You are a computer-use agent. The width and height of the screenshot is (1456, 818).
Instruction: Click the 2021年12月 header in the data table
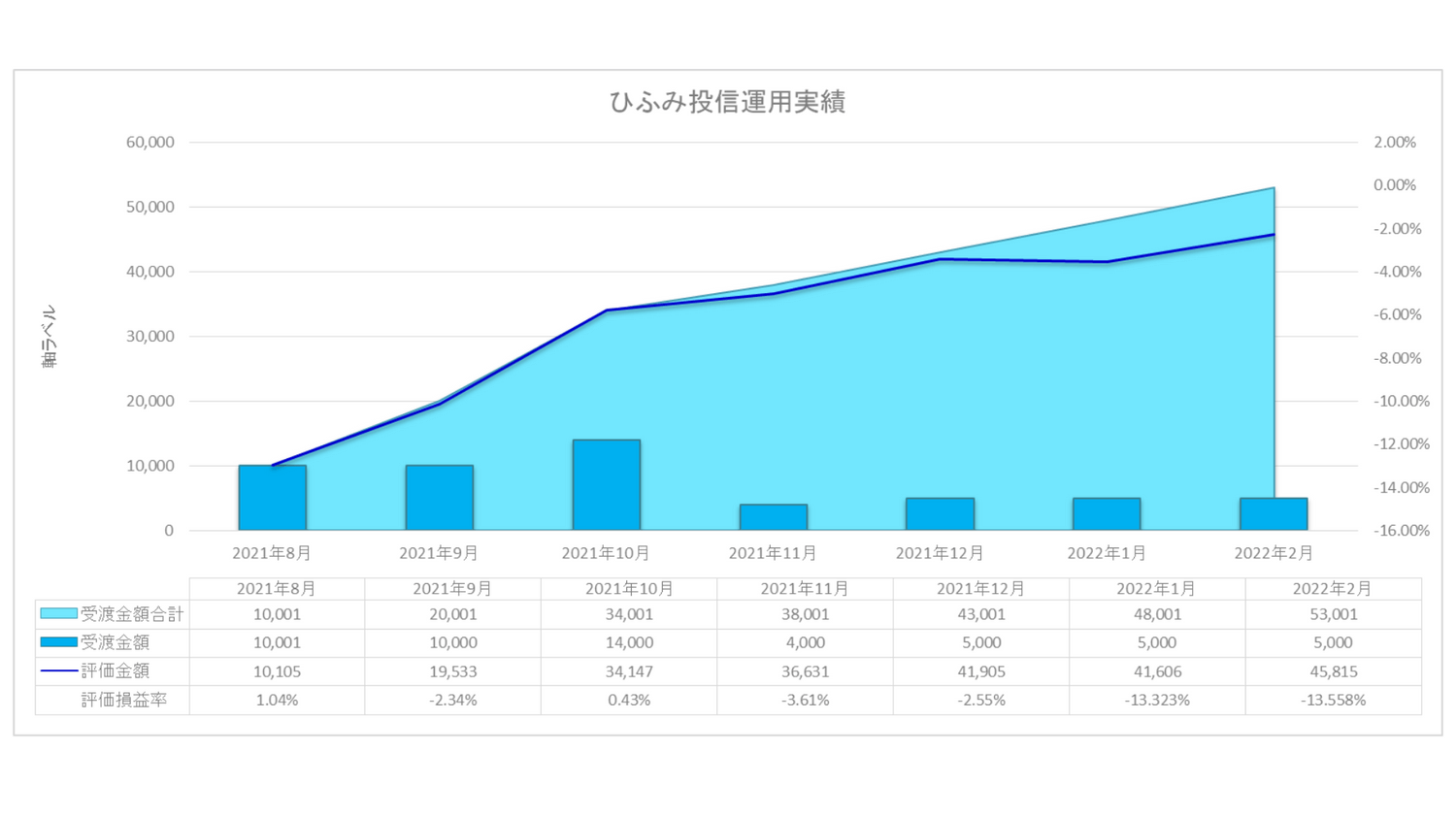(980, 589)
